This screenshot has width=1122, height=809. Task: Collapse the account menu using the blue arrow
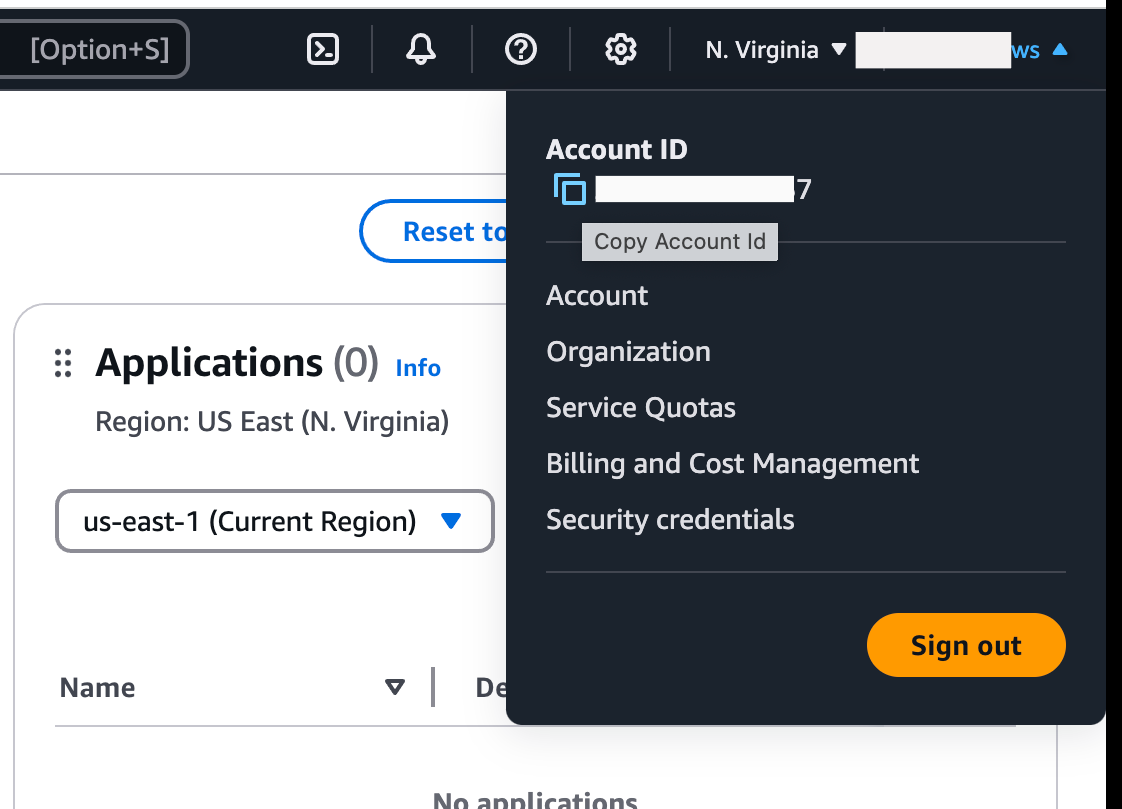tap(1060, 50)
